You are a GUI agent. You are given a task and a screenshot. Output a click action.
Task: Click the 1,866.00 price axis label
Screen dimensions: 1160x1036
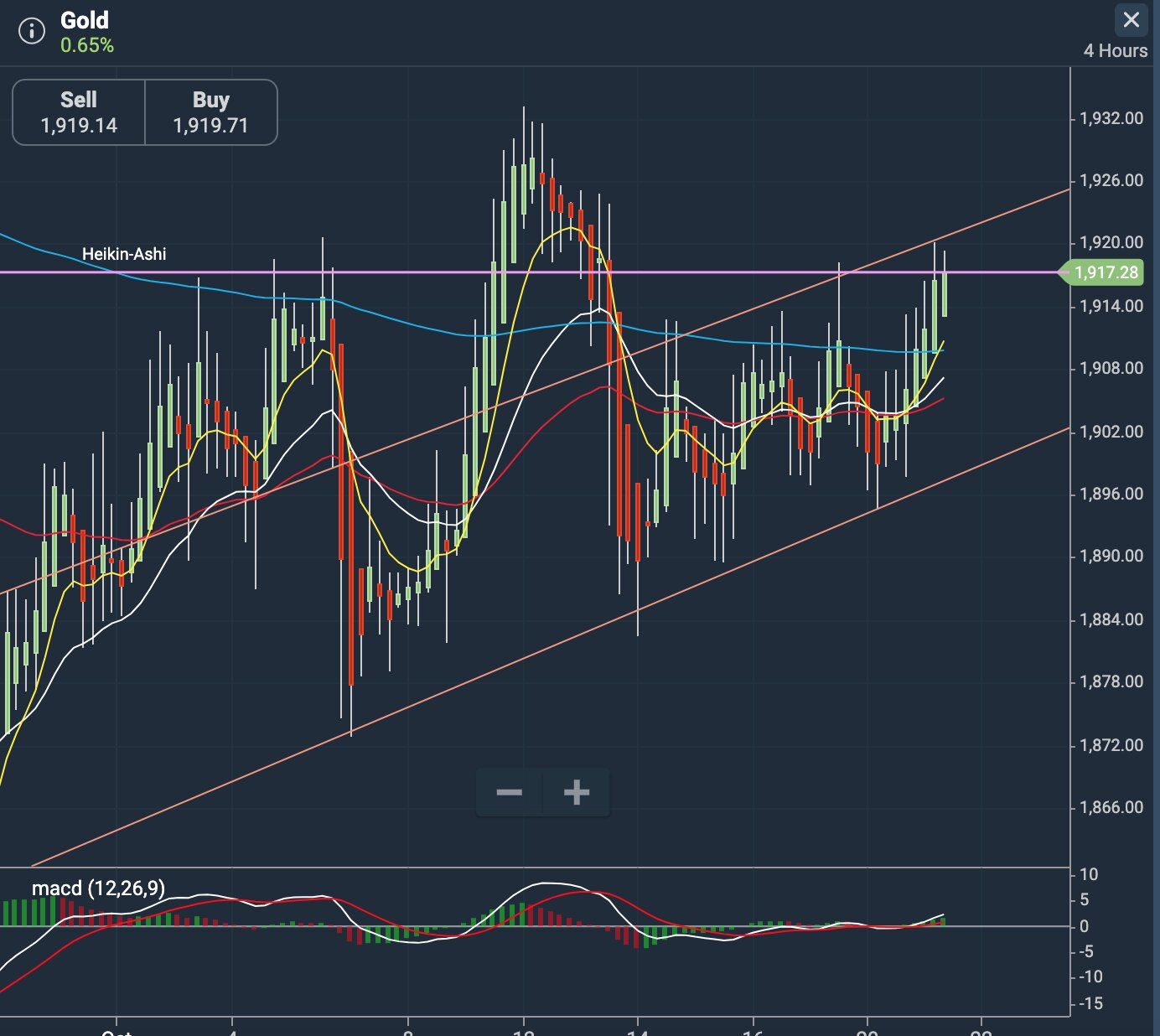1111,807
